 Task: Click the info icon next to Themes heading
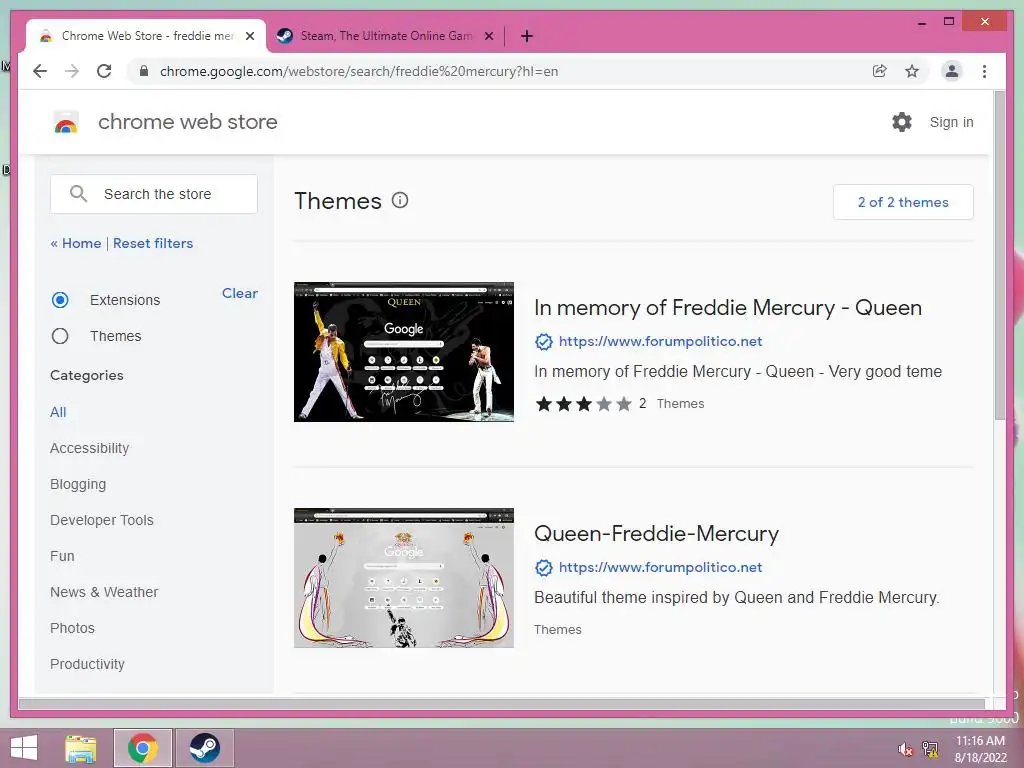[400, 200]
